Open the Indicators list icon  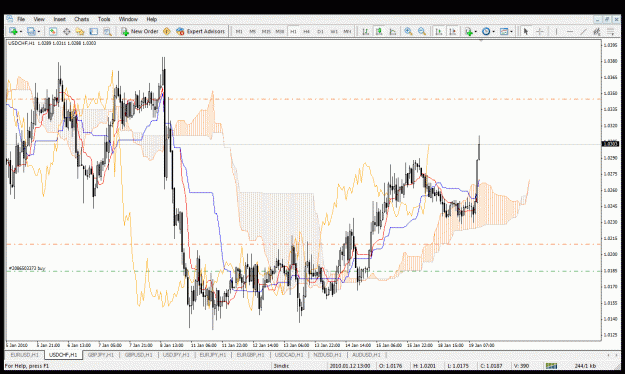[x=468, y=31]
